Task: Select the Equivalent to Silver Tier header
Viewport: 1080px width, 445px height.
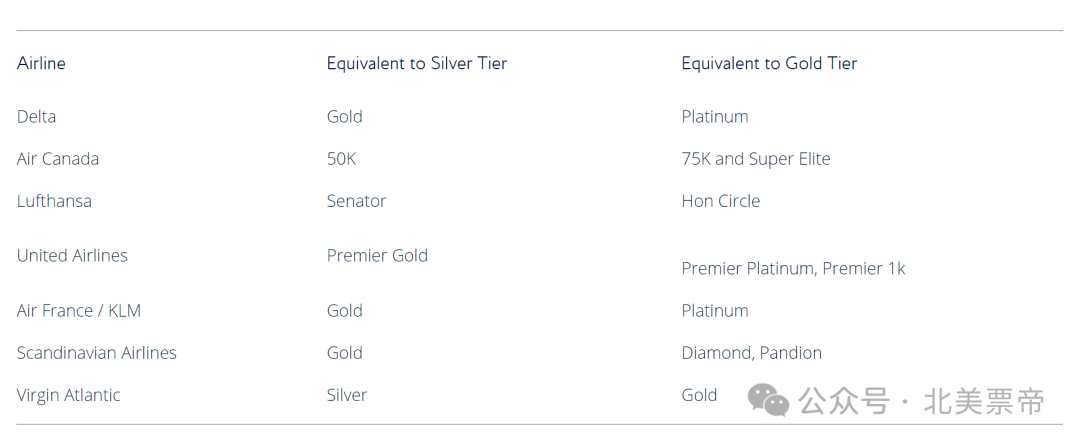Action: click(x=417, y=63)
